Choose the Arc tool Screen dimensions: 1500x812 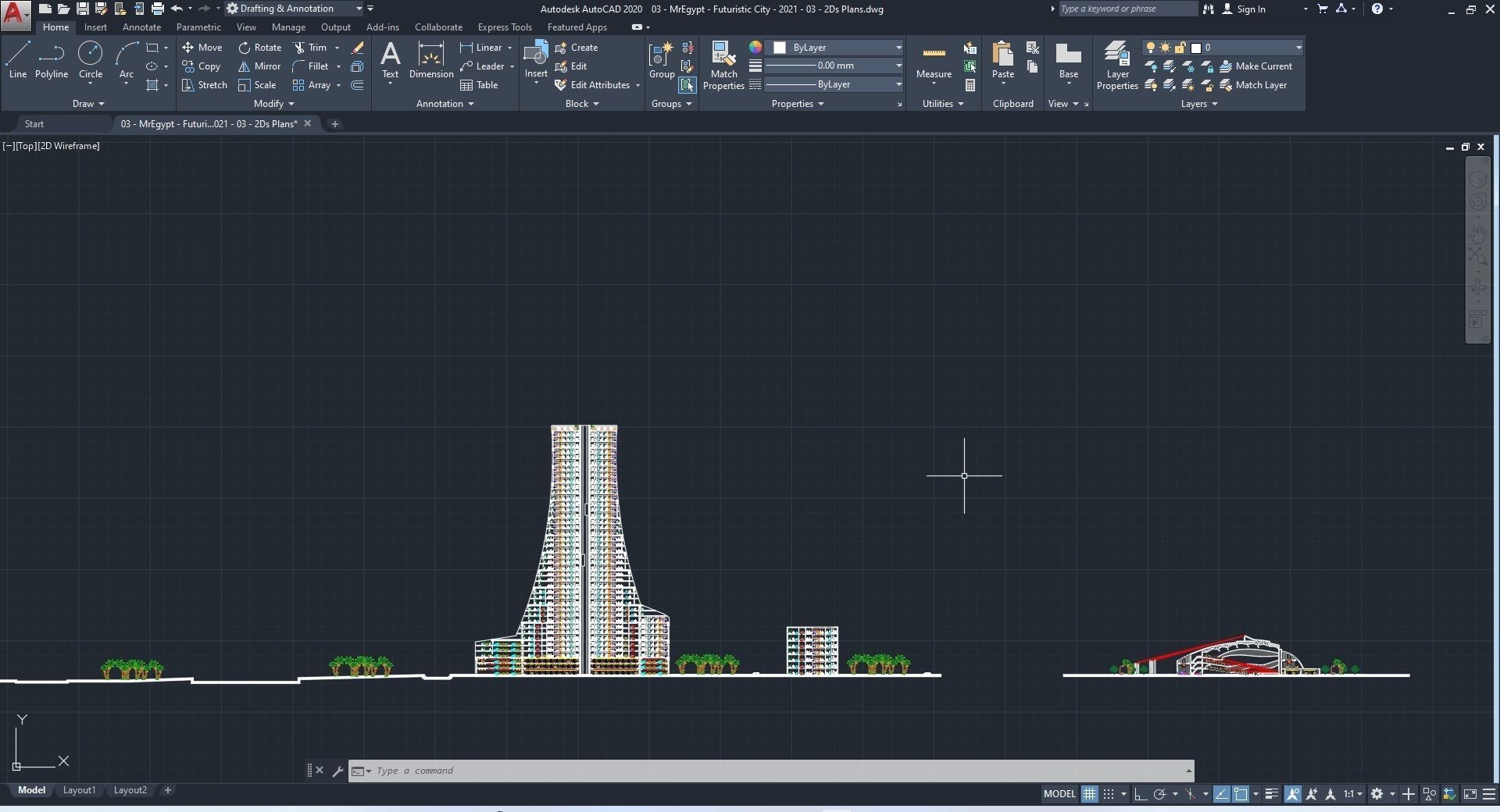point(127,60)
